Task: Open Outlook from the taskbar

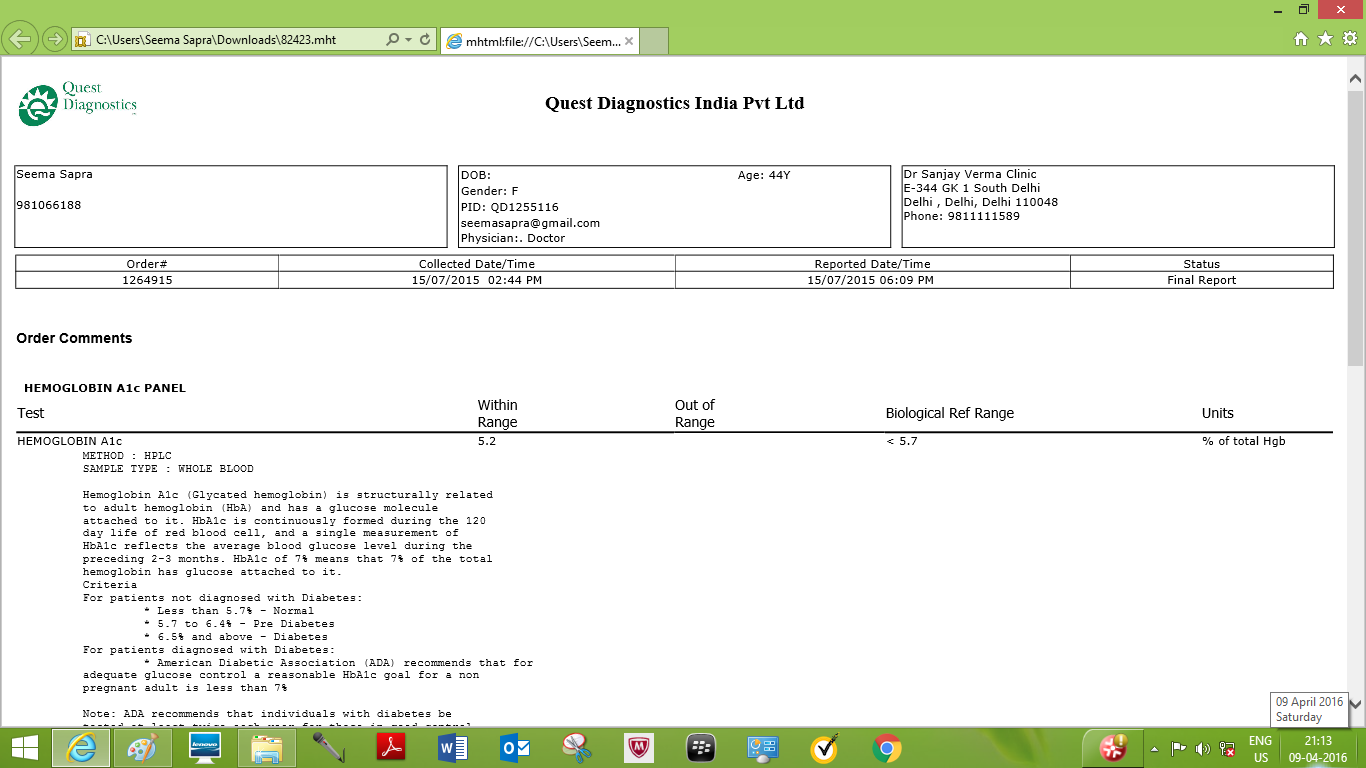Action: [515, 748]
